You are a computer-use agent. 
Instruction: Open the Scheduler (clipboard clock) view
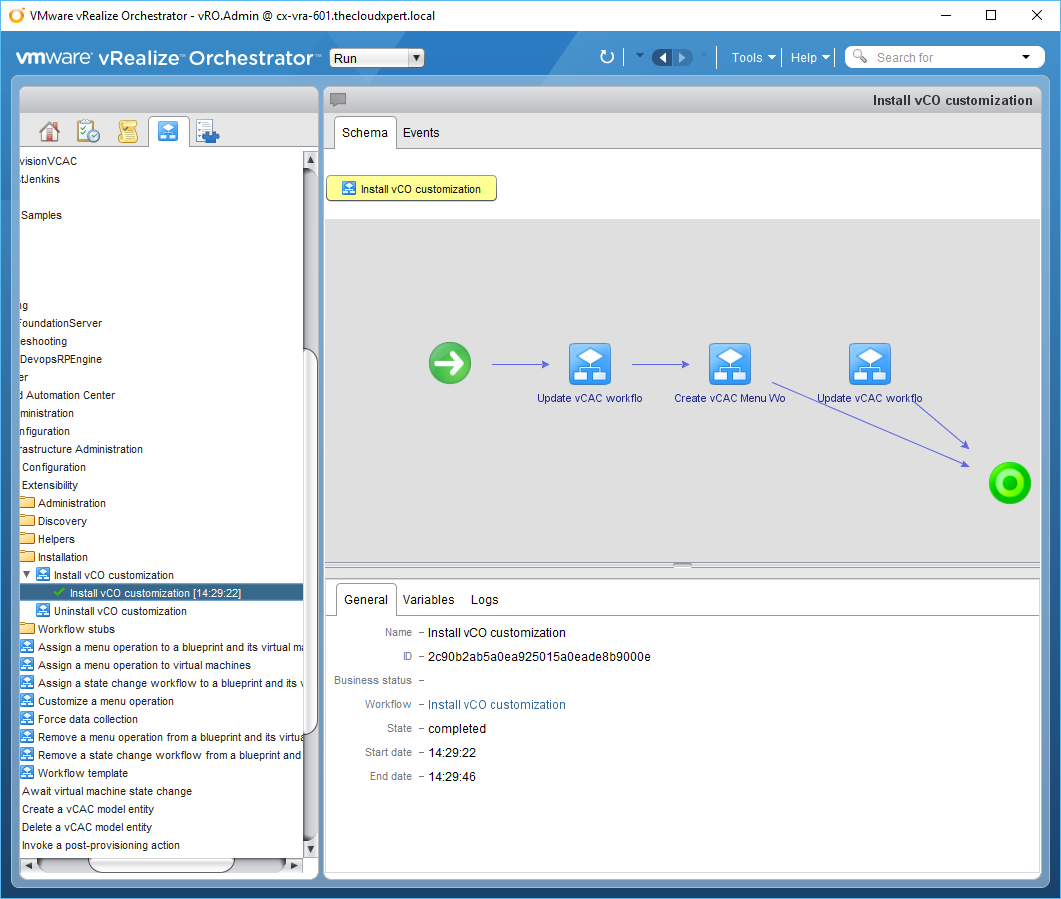coord(88,132)
